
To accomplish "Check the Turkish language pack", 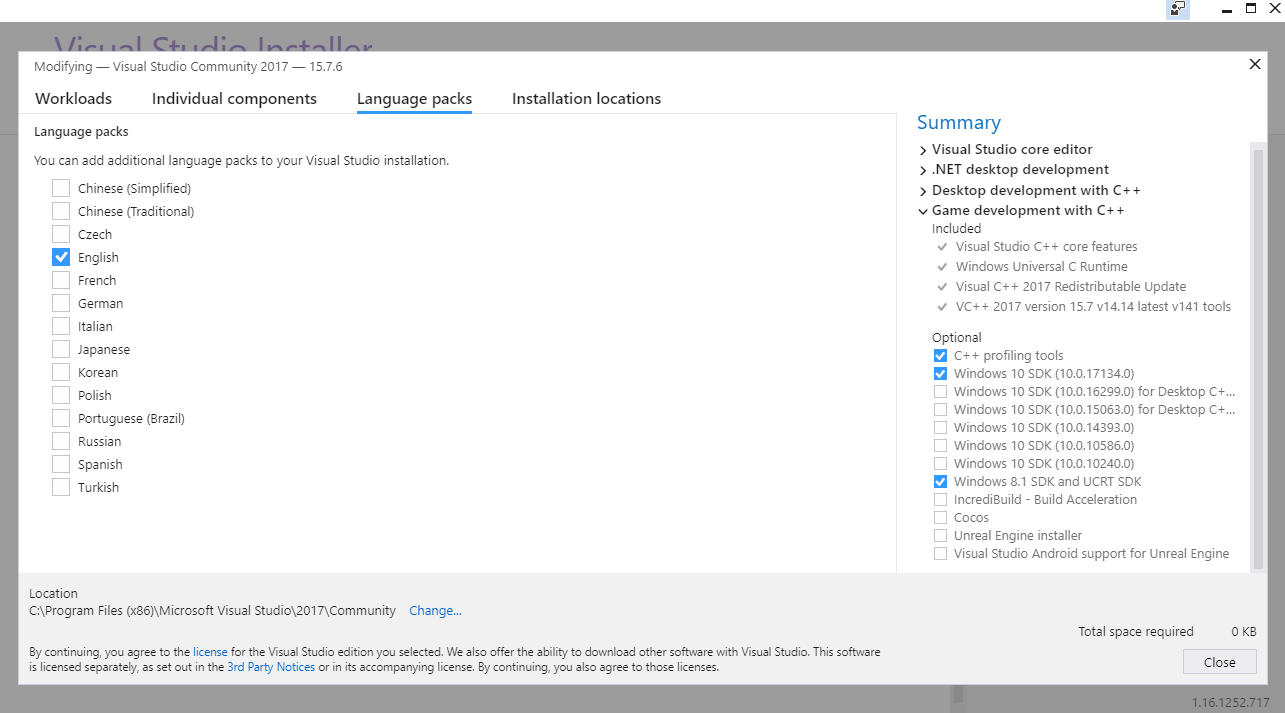I will pyautogui.click(x=61, y=487).
